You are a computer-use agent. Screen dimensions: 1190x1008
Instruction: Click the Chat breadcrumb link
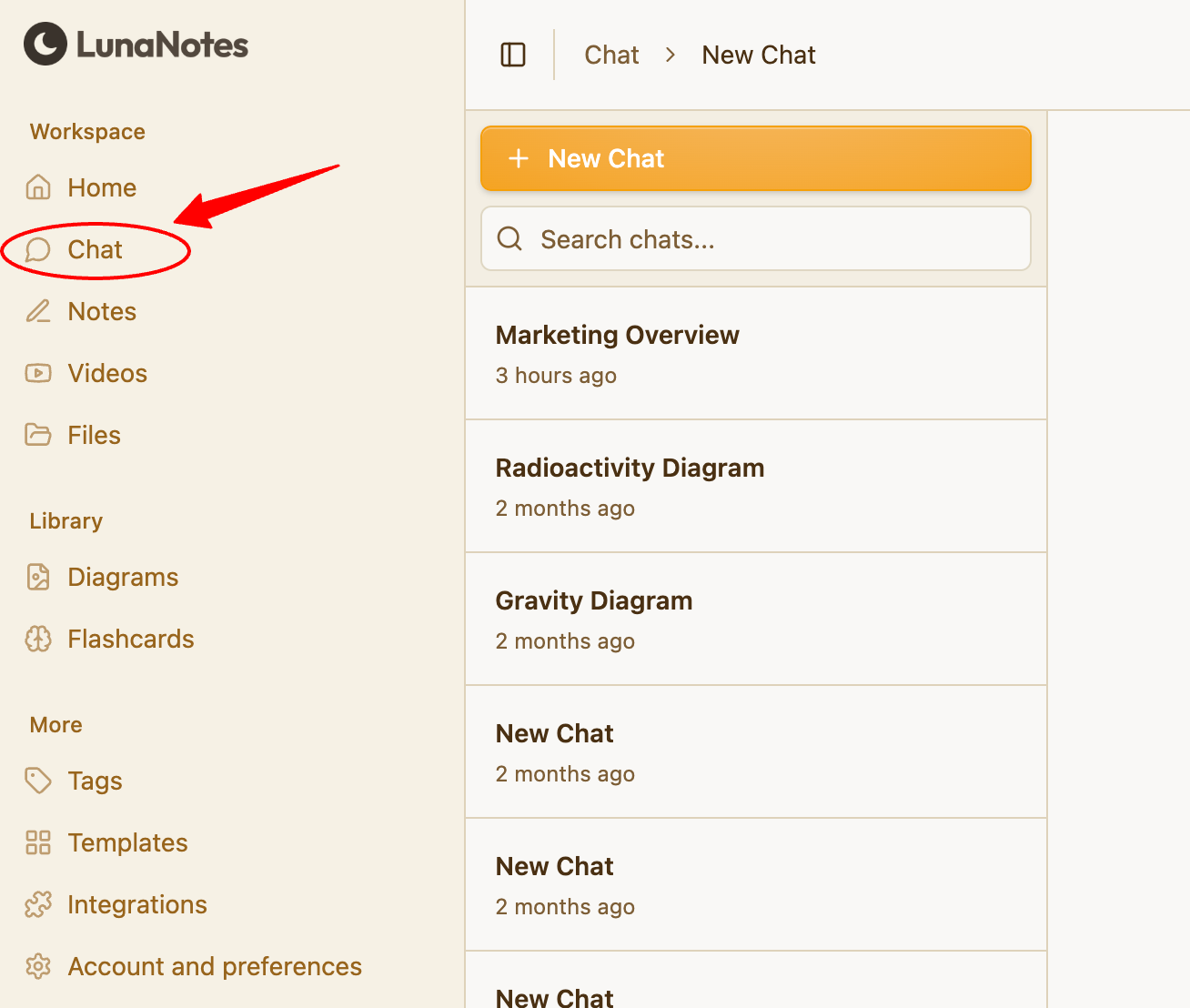(611, 55)
